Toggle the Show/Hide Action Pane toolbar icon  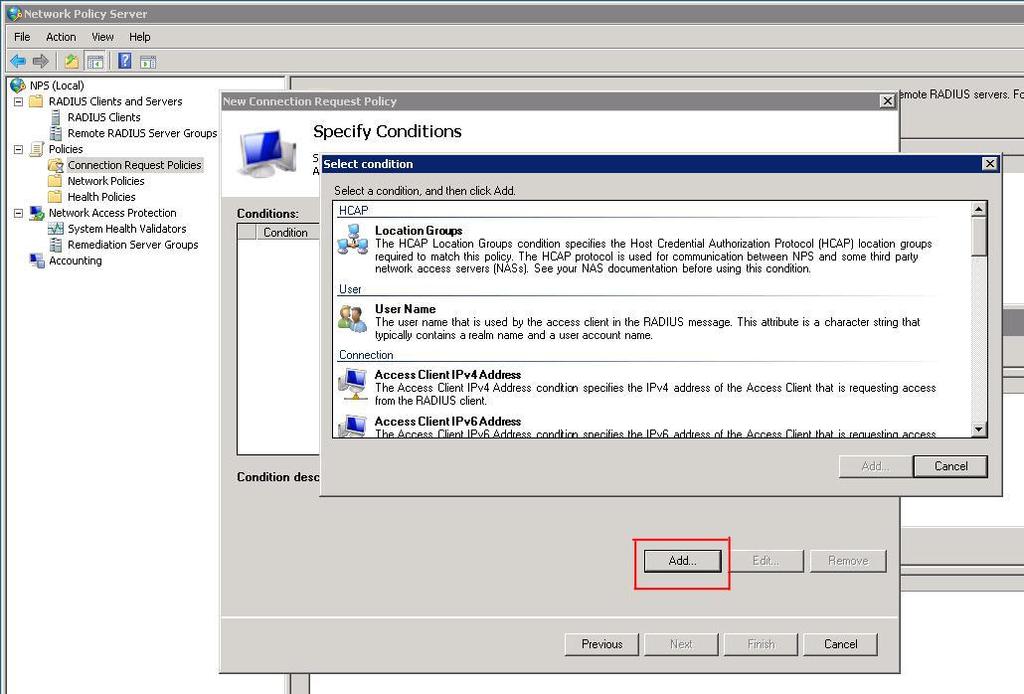pyautogui.click(x=148, y=62)
